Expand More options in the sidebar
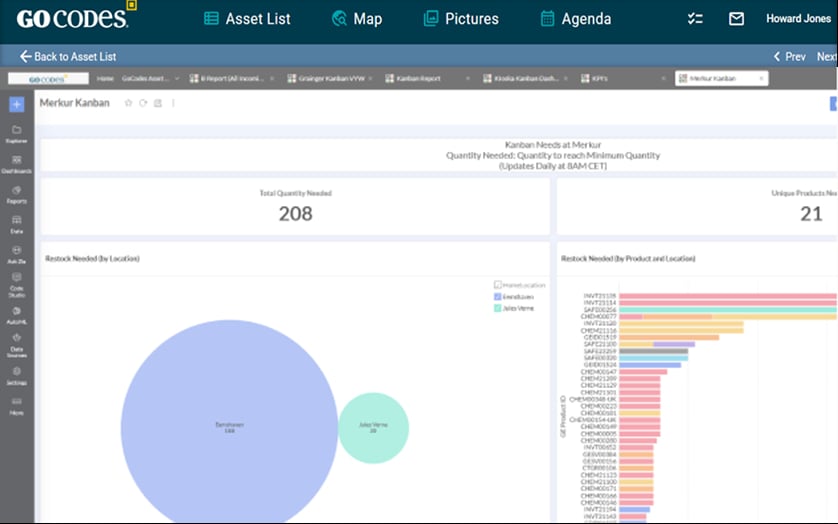Screen dimensions: 838x524 [x=16, y=405]
